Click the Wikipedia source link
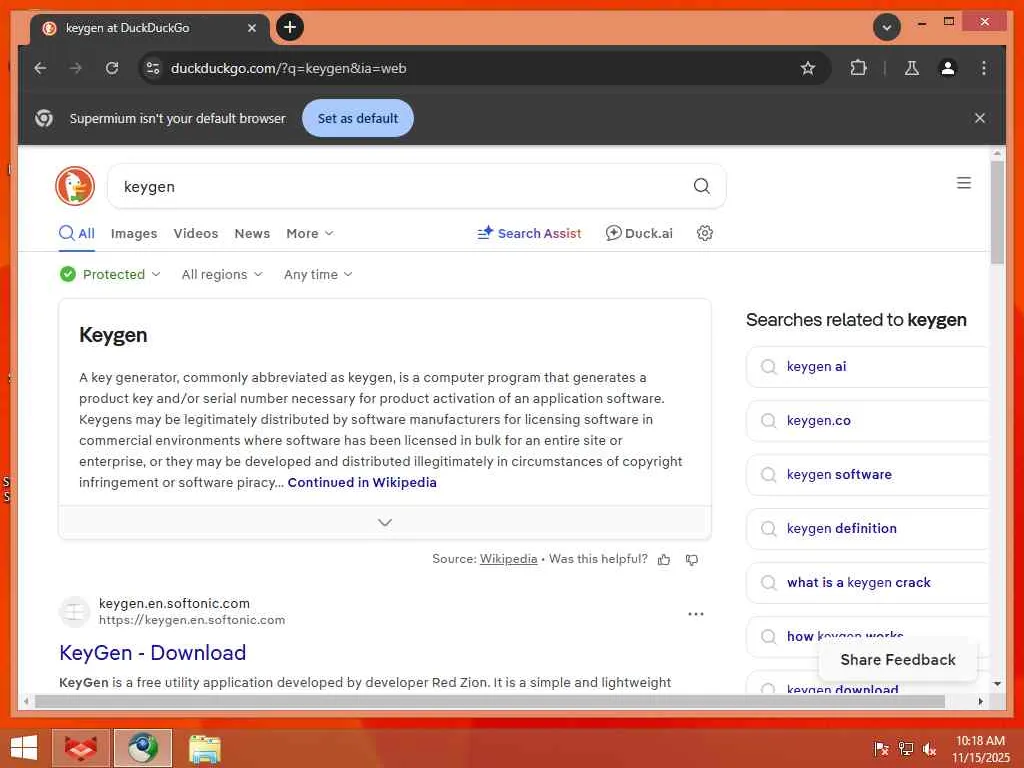 pos(508,559)
